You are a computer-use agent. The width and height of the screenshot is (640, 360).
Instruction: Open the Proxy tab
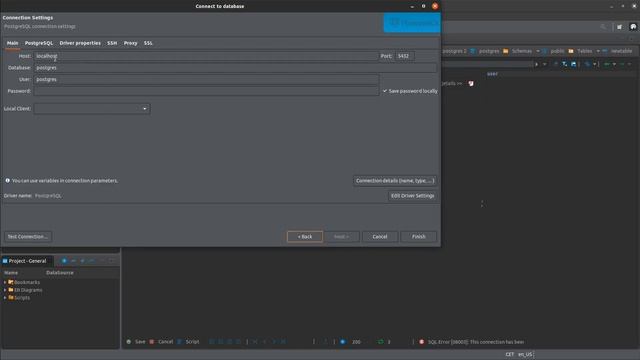131,43
